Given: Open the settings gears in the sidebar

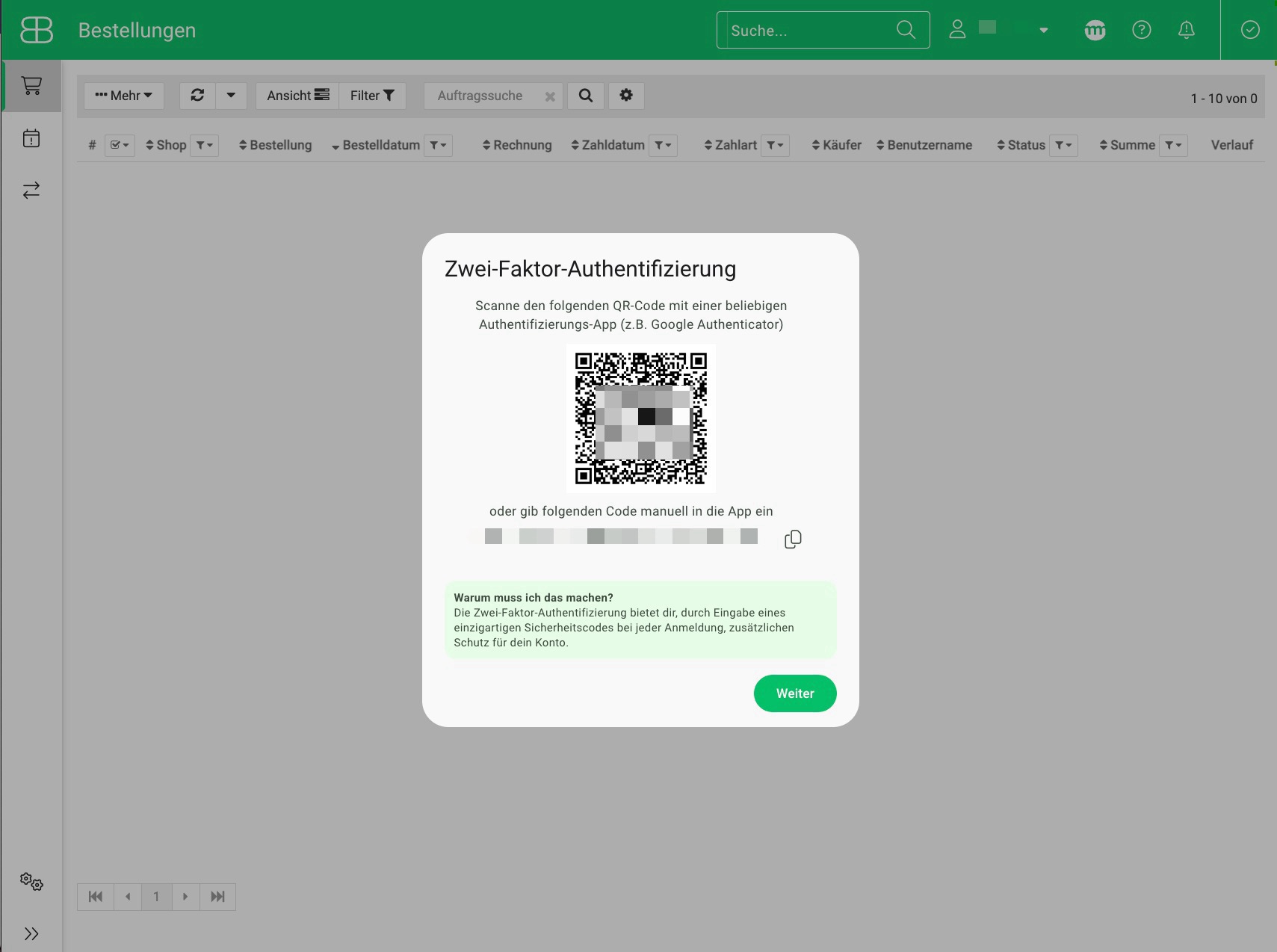Looking at the screenshot, I should tap(31, 882).
